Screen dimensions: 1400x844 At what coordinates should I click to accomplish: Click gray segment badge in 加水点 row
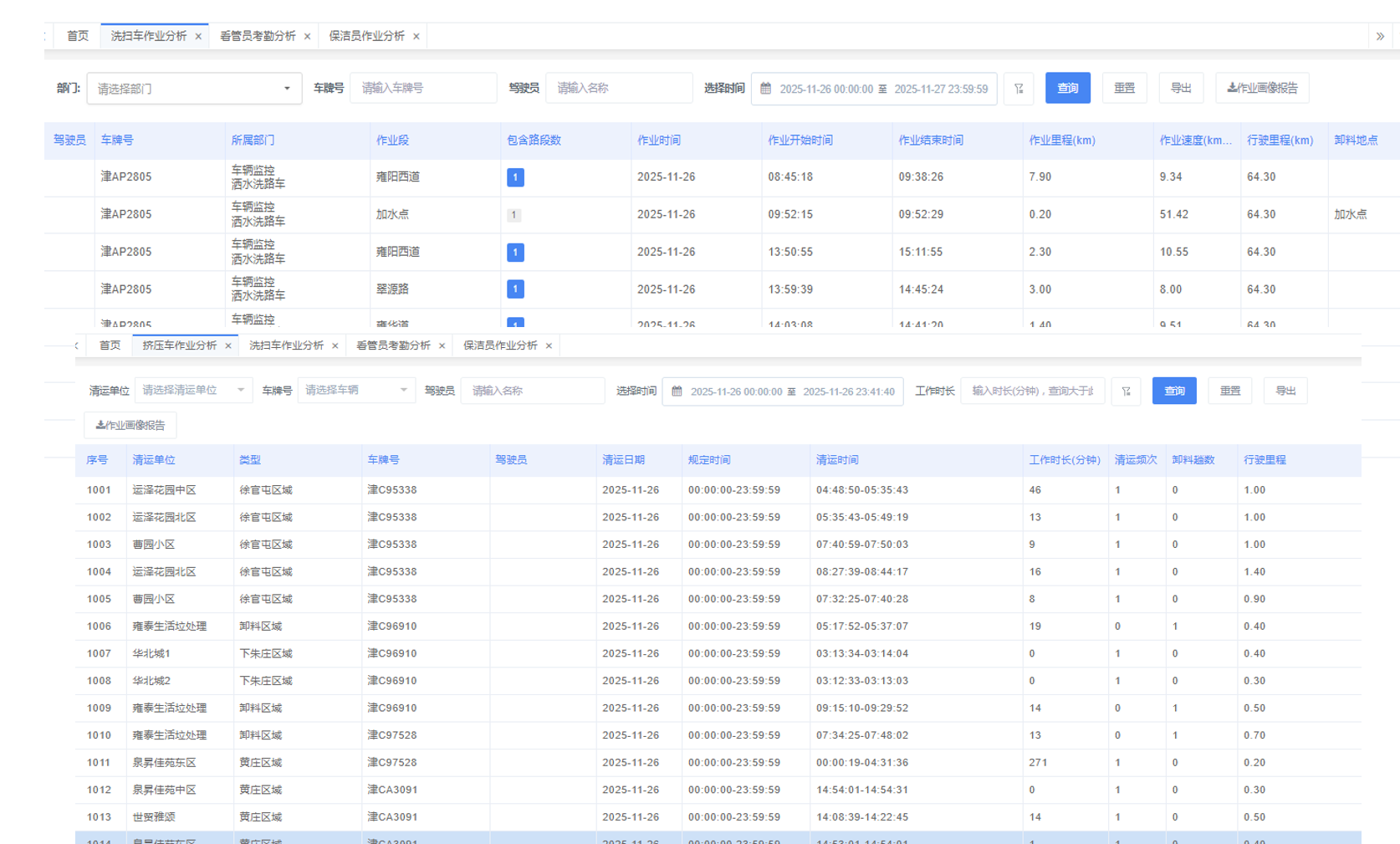click(x=514, y=215)
